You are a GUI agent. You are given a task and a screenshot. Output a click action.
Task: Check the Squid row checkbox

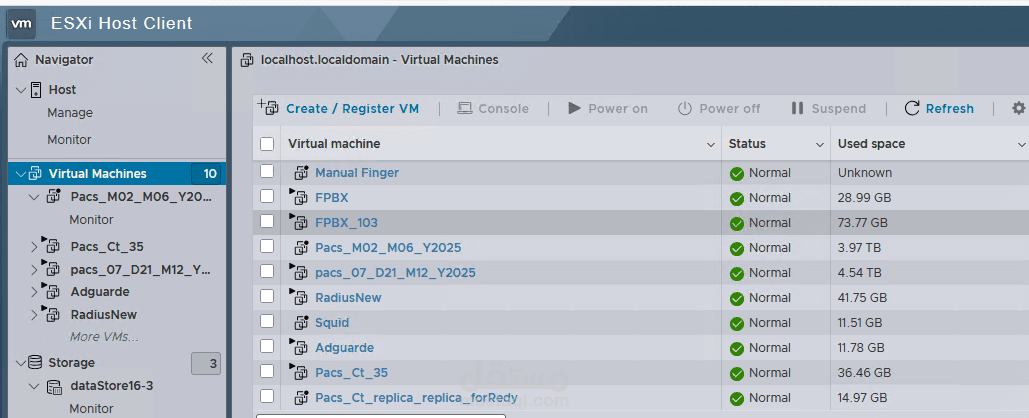pos(266,321)
